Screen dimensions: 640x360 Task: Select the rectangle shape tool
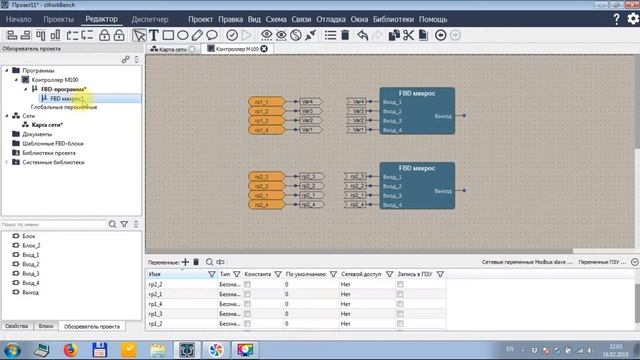[x=168, y=35]
